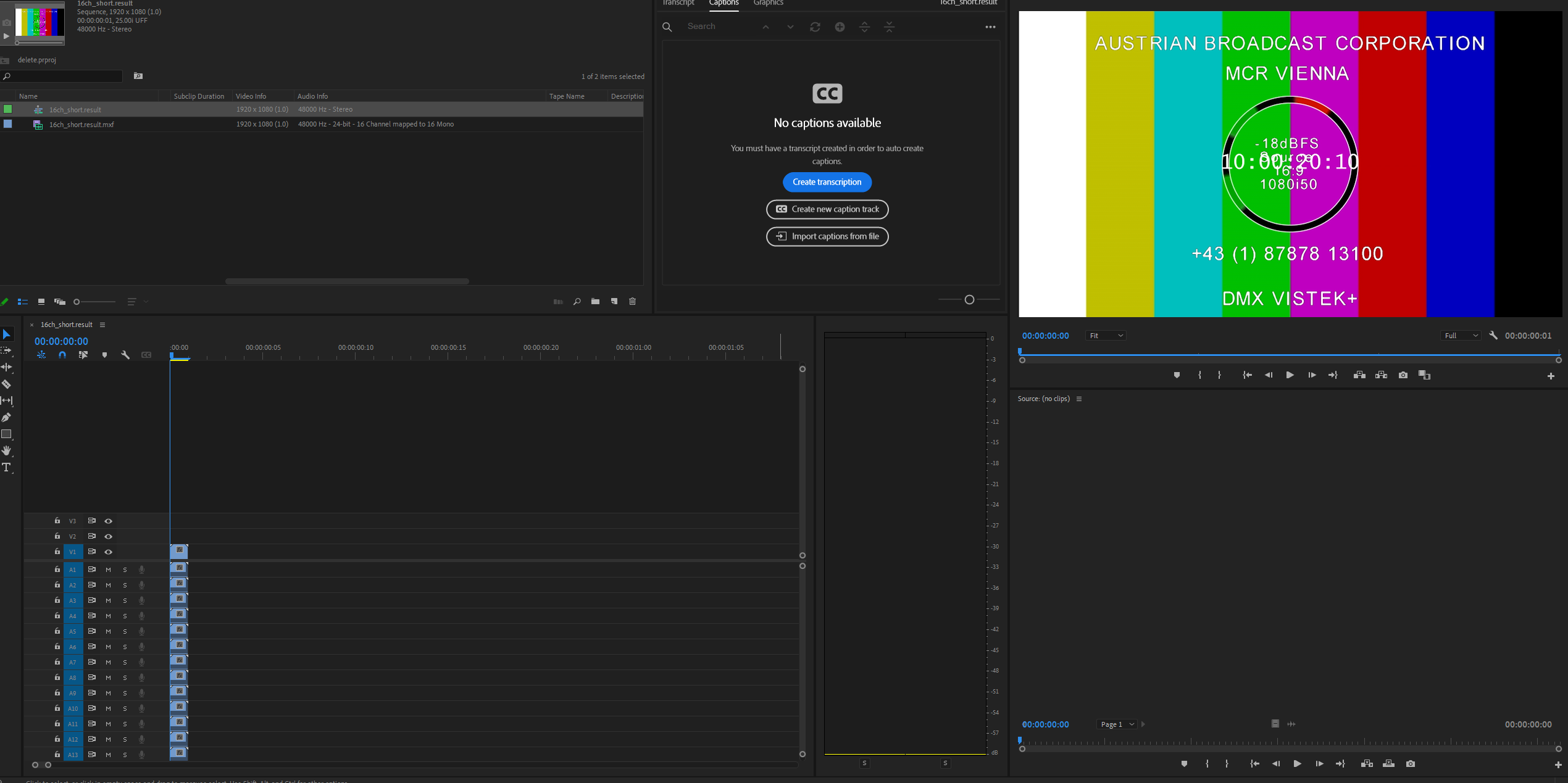Toggle V3 track output eye

click(109, 521)
